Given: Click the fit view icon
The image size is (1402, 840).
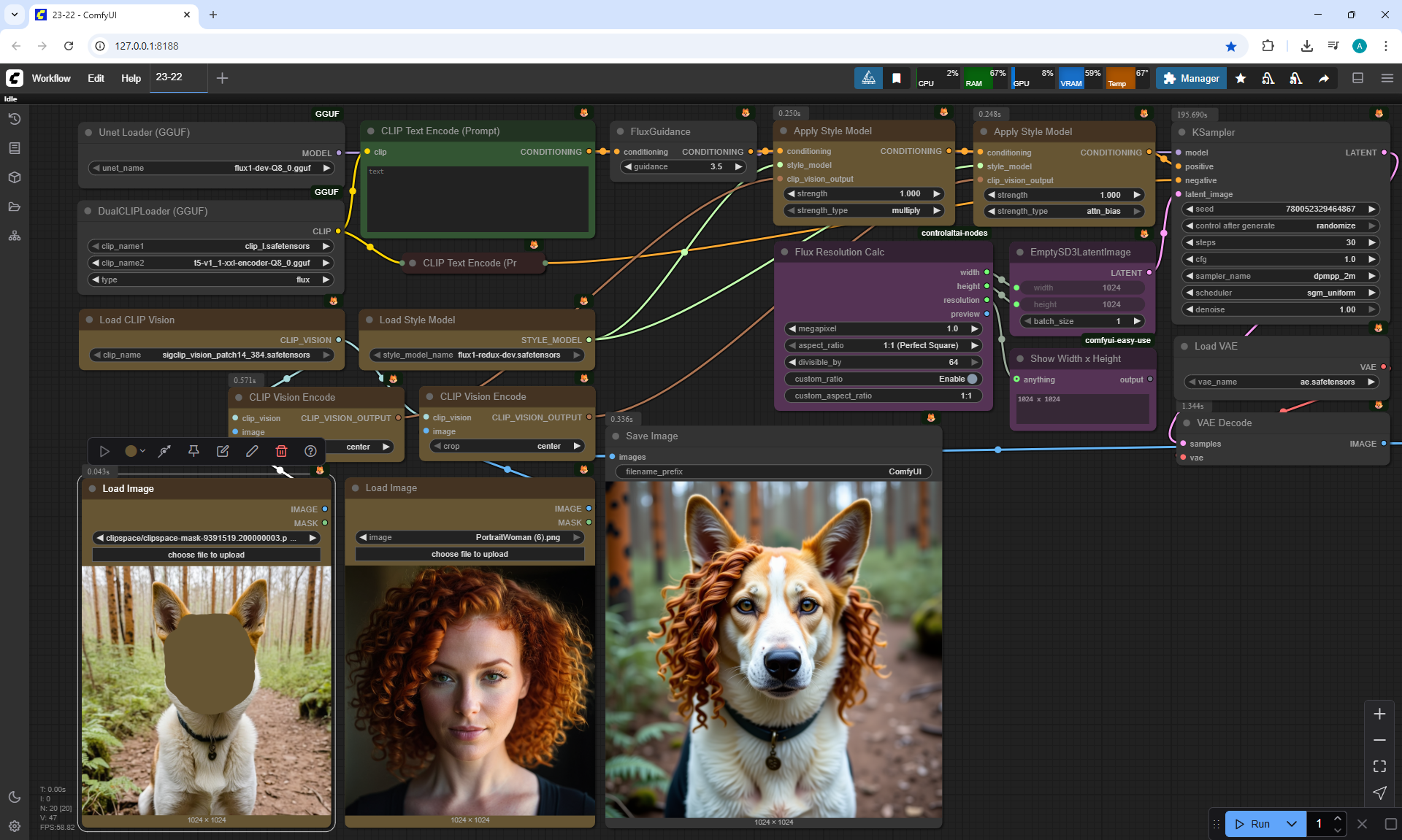Looking at the screenshot, I should click(x=1379, y=766).
